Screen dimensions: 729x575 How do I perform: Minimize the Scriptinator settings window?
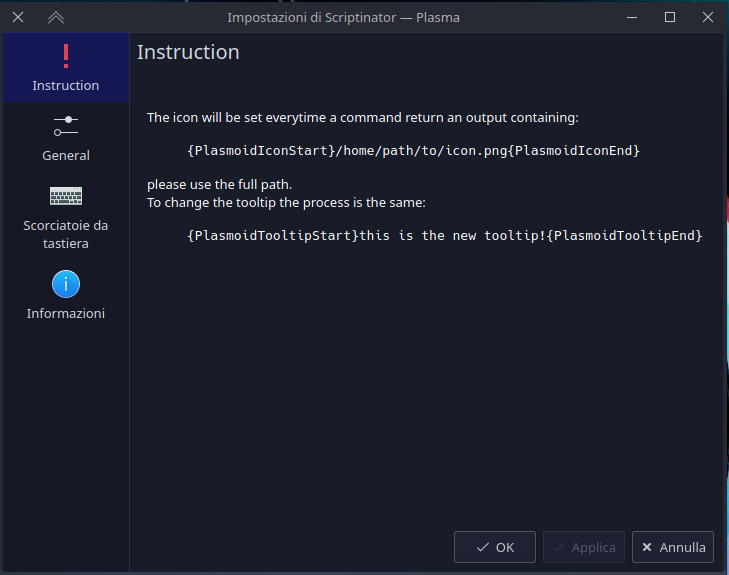click(x=632, y=18)
